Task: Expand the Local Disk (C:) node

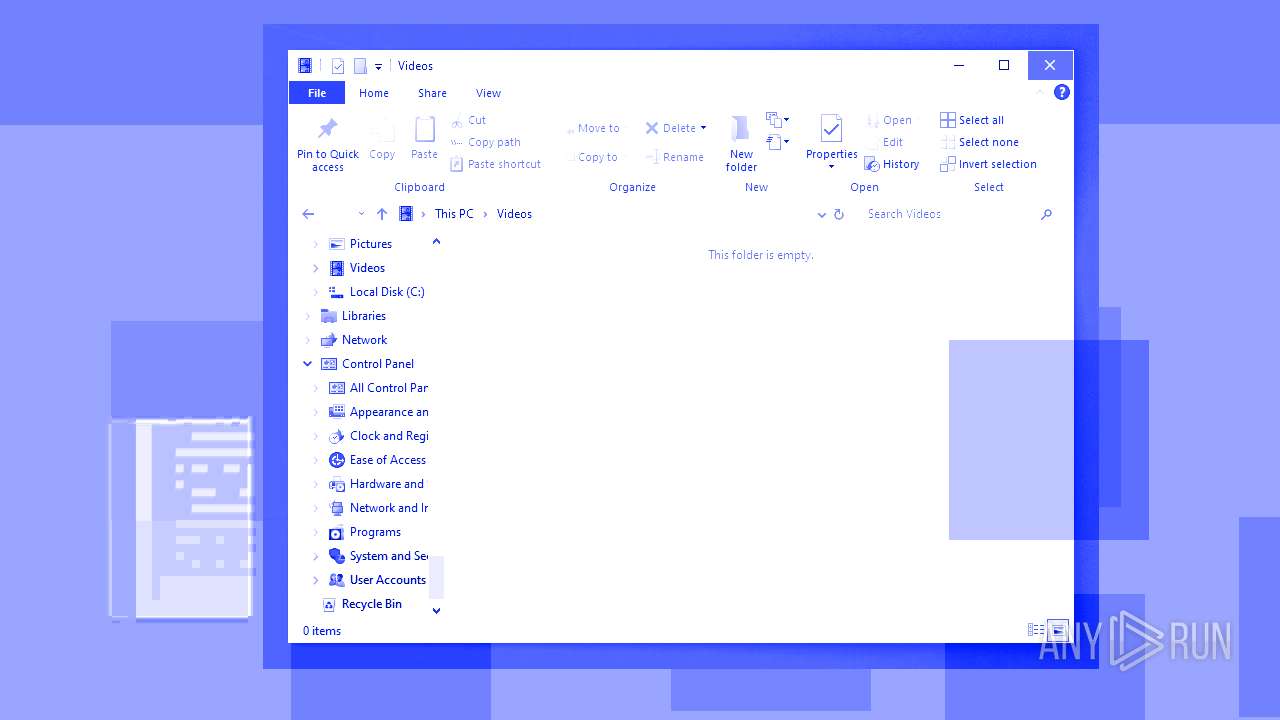Action: point(316,292)
